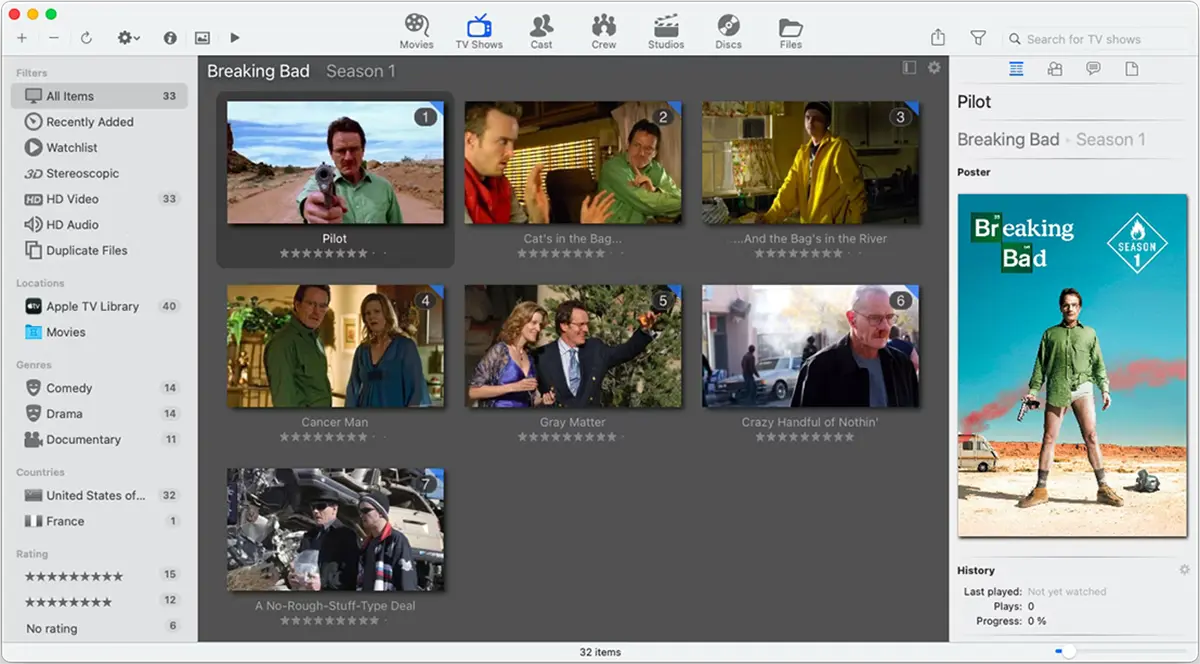Image resolution: width=1200 pixels, height=664 pixels.
Task: Open the details list tab in inspector
Action: 1016,69
